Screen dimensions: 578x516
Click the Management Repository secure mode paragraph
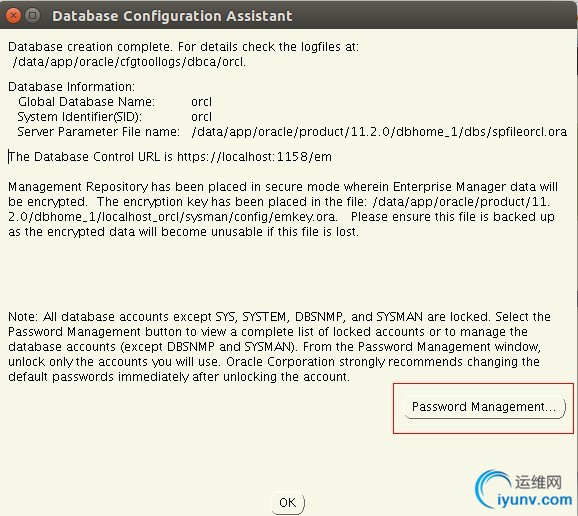(x=283, y=209)
